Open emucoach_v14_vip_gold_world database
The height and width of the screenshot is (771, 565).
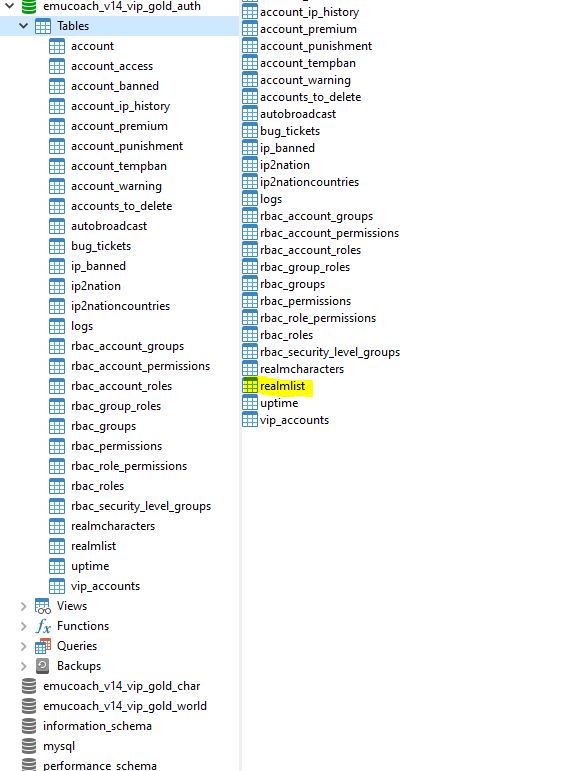(125, 706)
